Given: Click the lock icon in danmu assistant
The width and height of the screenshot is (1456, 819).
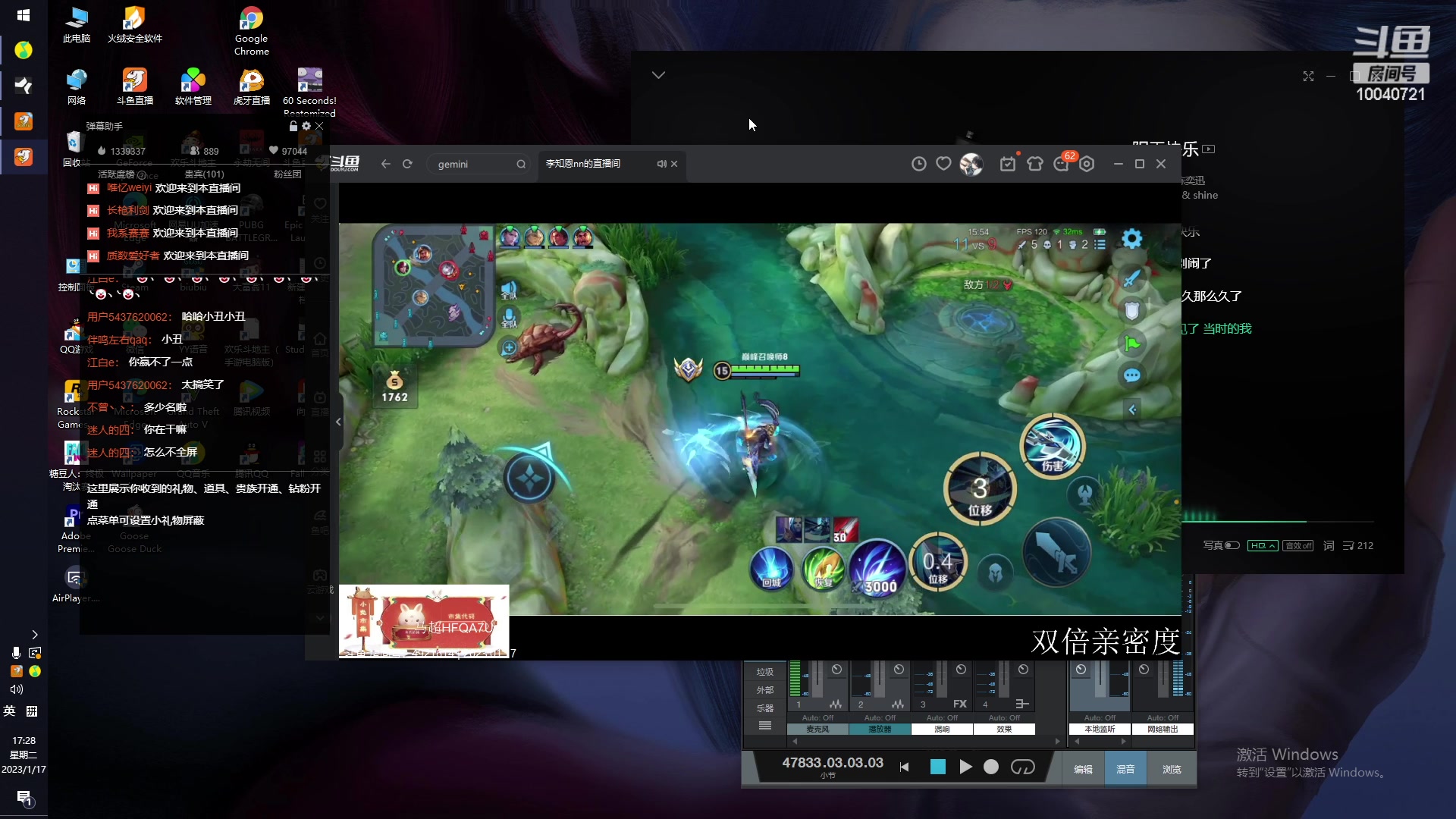Looking at the screenshot, I should (x=293, y=126).
